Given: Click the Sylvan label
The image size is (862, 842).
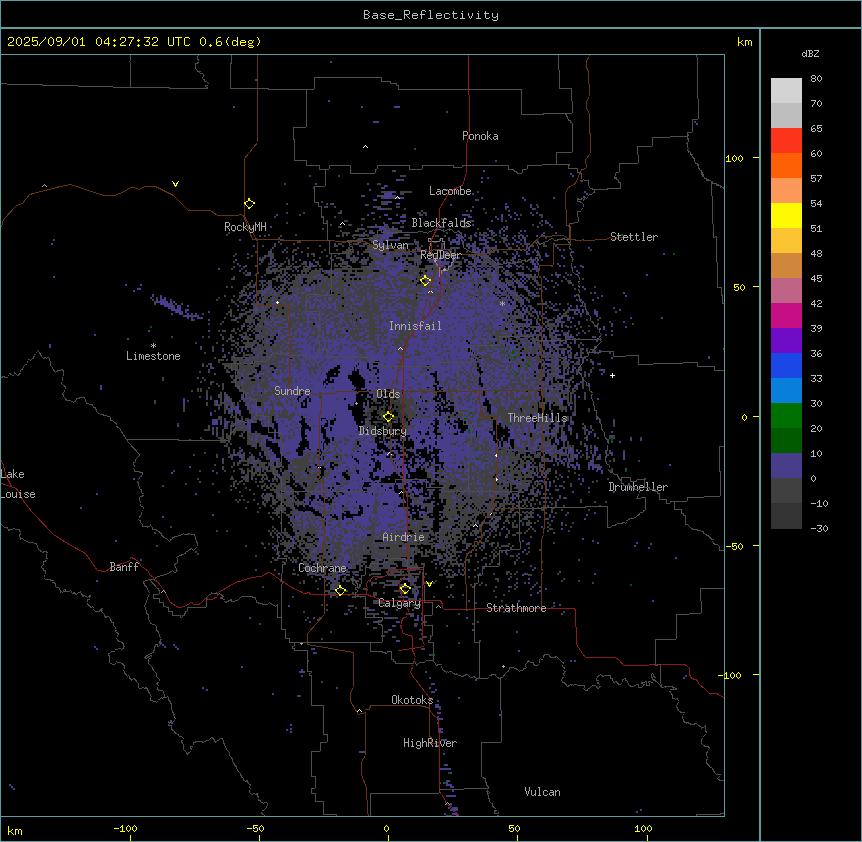Looking at the screenshot, I should tap(390, 245).
